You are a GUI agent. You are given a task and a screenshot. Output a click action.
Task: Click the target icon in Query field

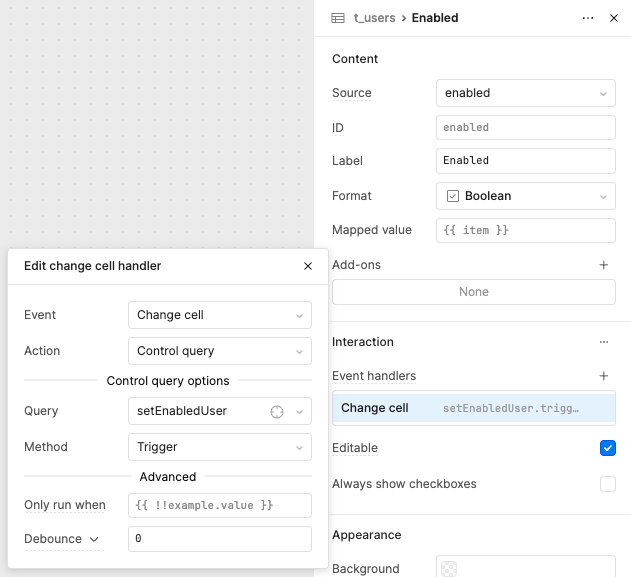pos(278,411)
